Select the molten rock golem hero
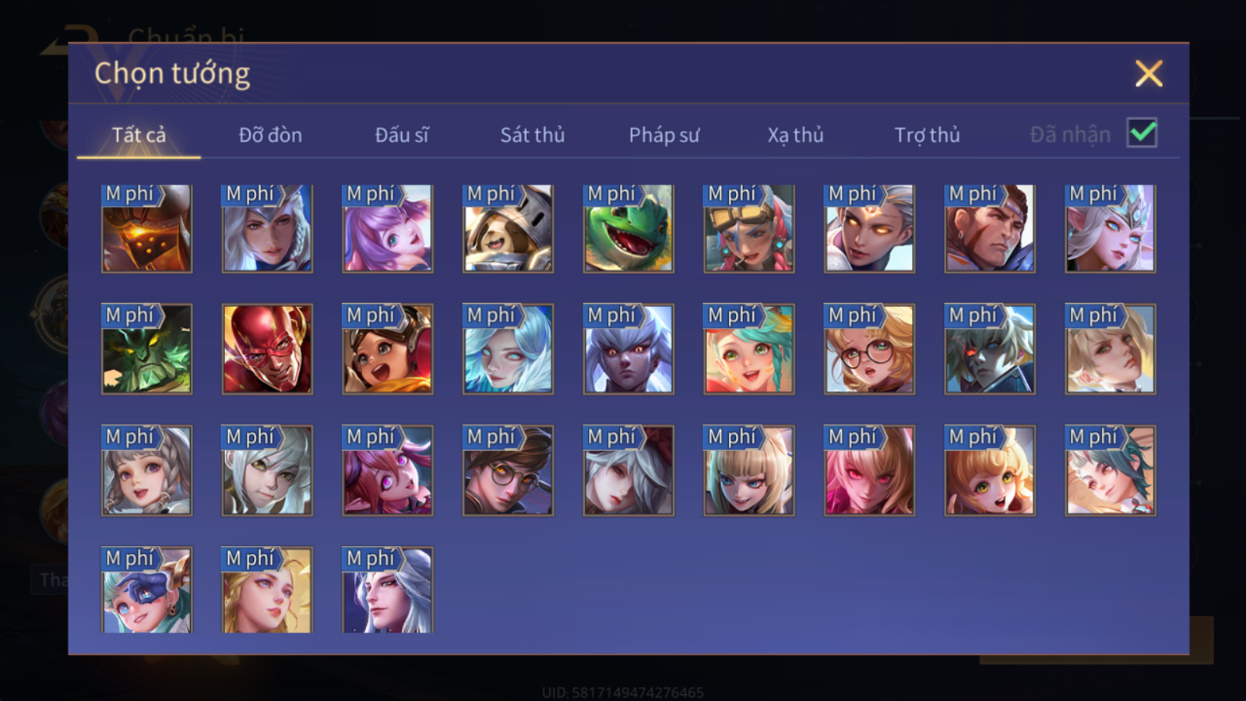This screenshot has width=1246, height=701. (x=146, y=228)
